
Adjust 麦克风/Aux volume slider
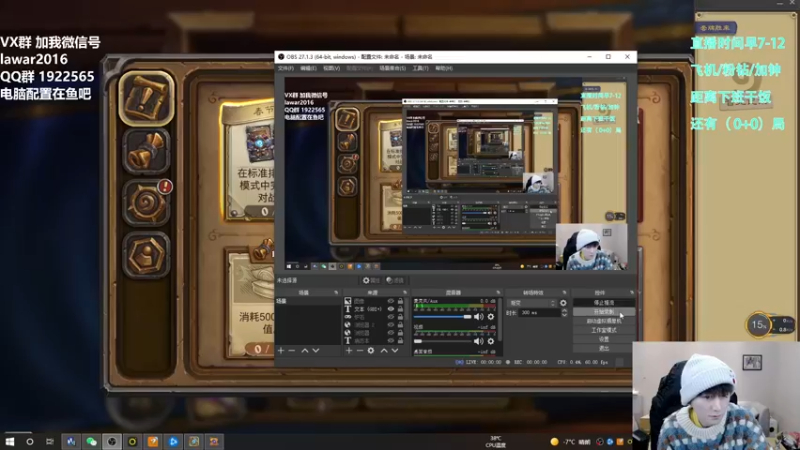coord(443,317)
